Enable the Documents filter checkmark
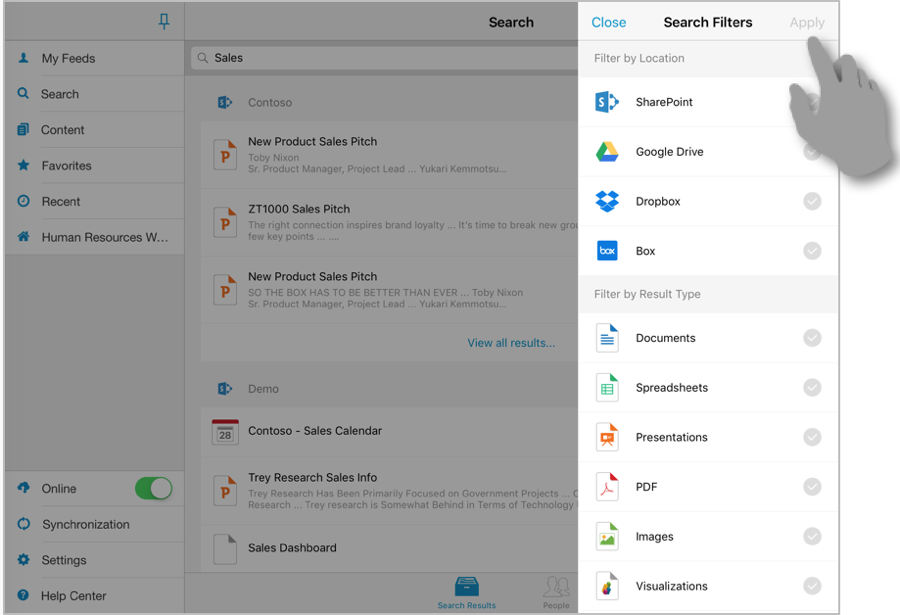The height and width of the screenshot is (615, 900). click(x=812, y=338)
